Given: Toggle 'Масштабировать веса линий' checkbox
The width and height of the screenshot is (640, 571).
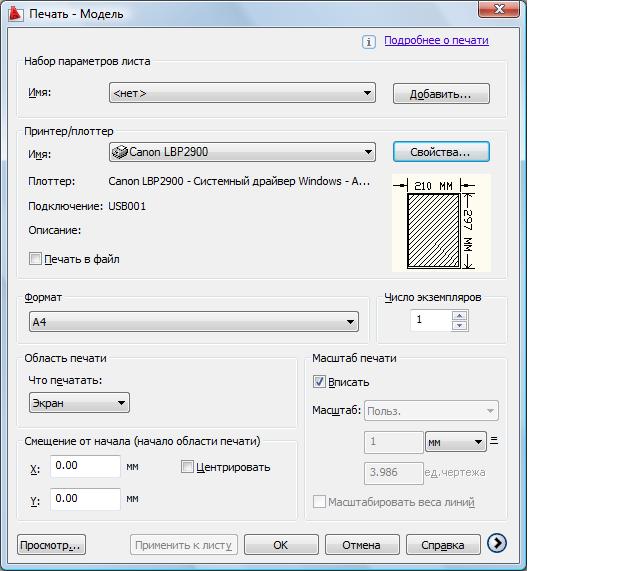Looking at the screenshot, I should pyautogui.click(x=319, y=502).
